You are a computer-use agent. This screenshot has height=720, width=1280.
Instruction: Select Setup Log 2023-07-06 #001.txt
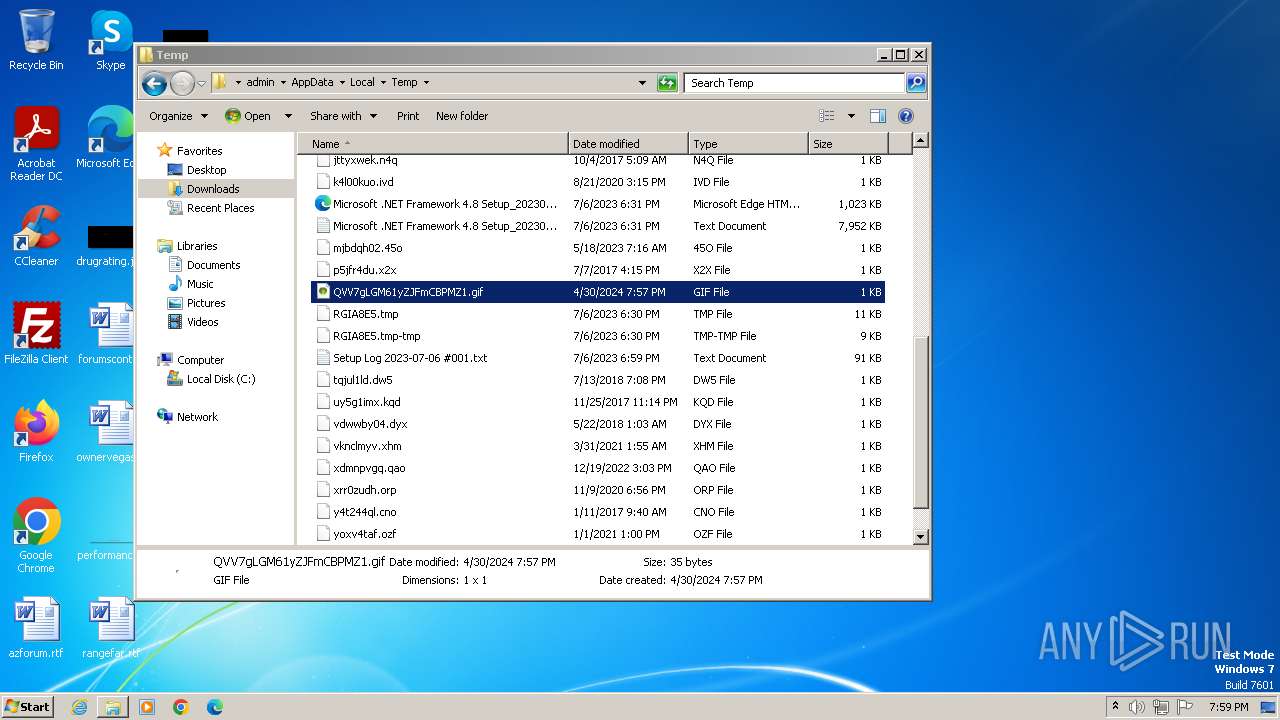(x=598, y=358)
